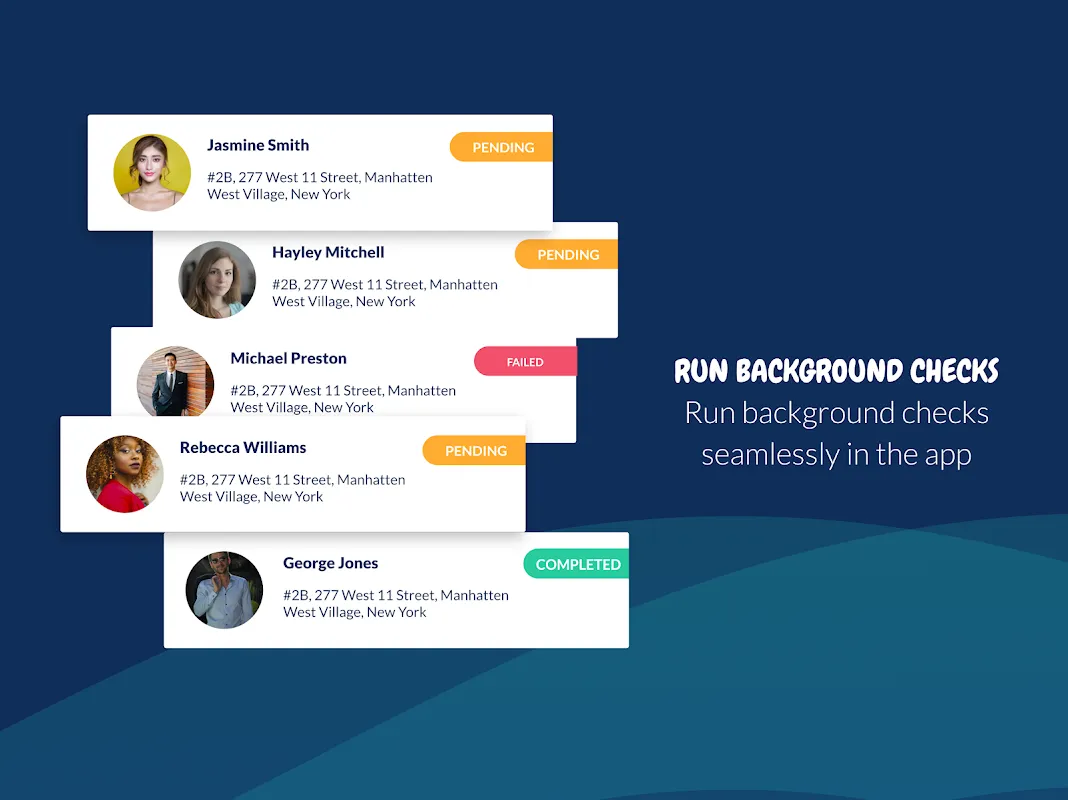
Task: Open Rebecca Williams' profile picture
Action: pyautogui.click(x=125, y=474)
